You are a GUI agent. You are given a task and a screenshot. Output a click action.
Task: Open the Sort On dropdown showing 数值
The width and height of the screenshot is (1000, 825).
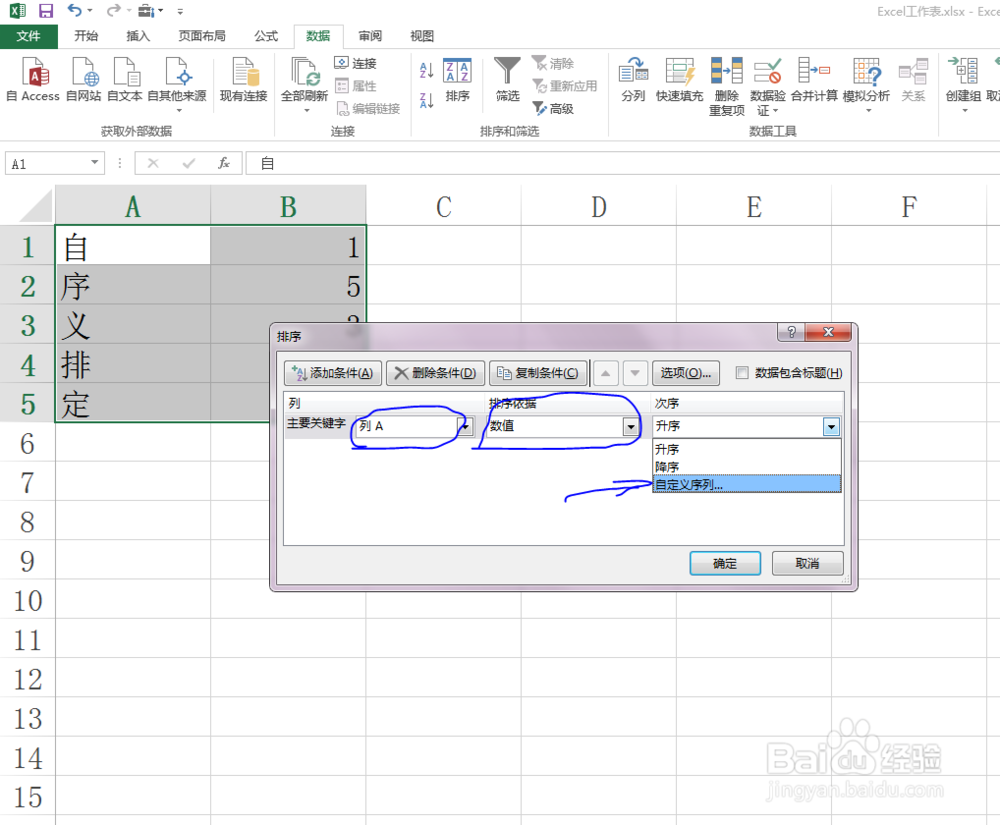(631, 427)
